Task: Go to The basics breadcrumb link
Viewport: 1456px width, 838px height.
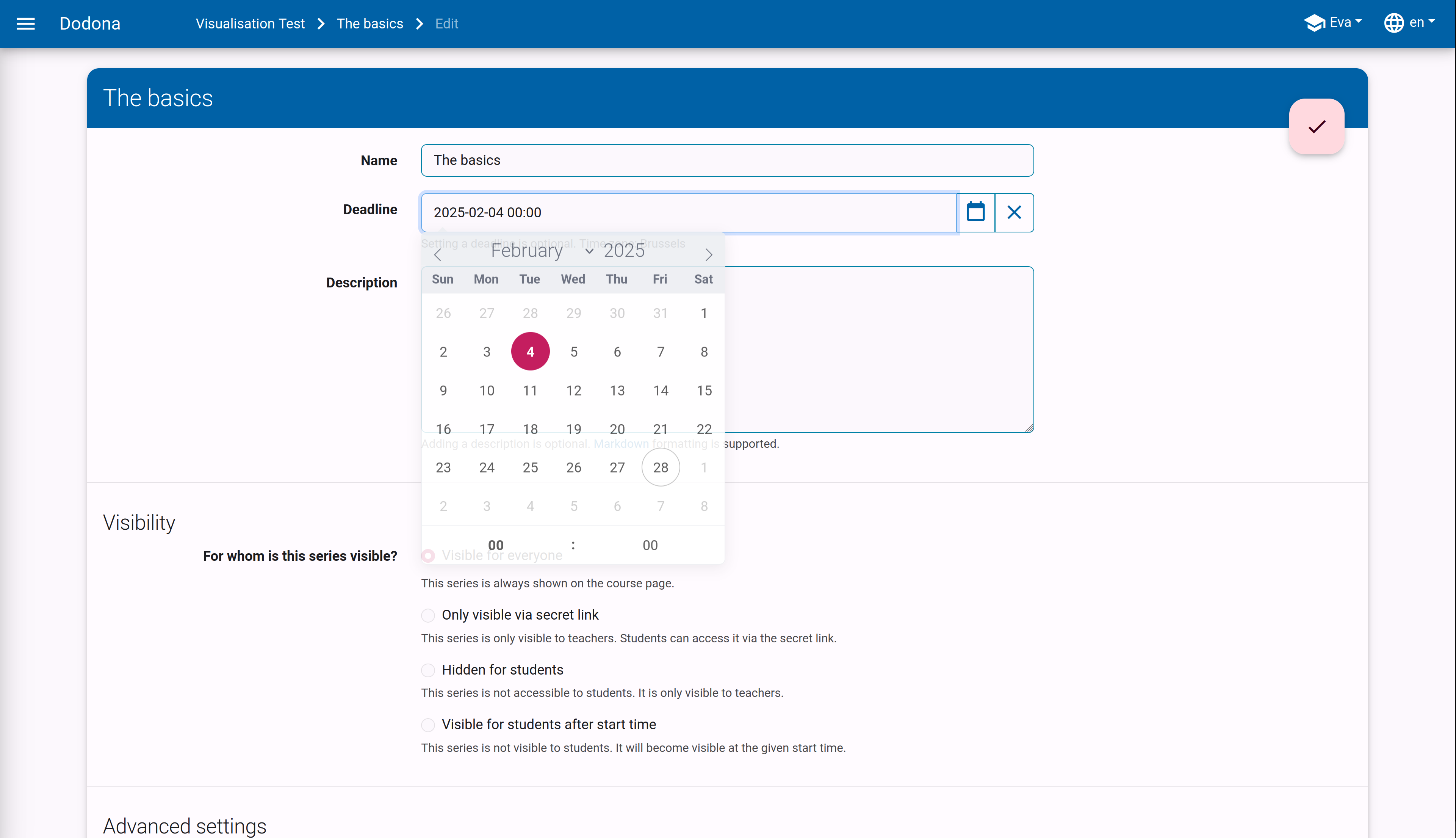Action: point(370,24)
